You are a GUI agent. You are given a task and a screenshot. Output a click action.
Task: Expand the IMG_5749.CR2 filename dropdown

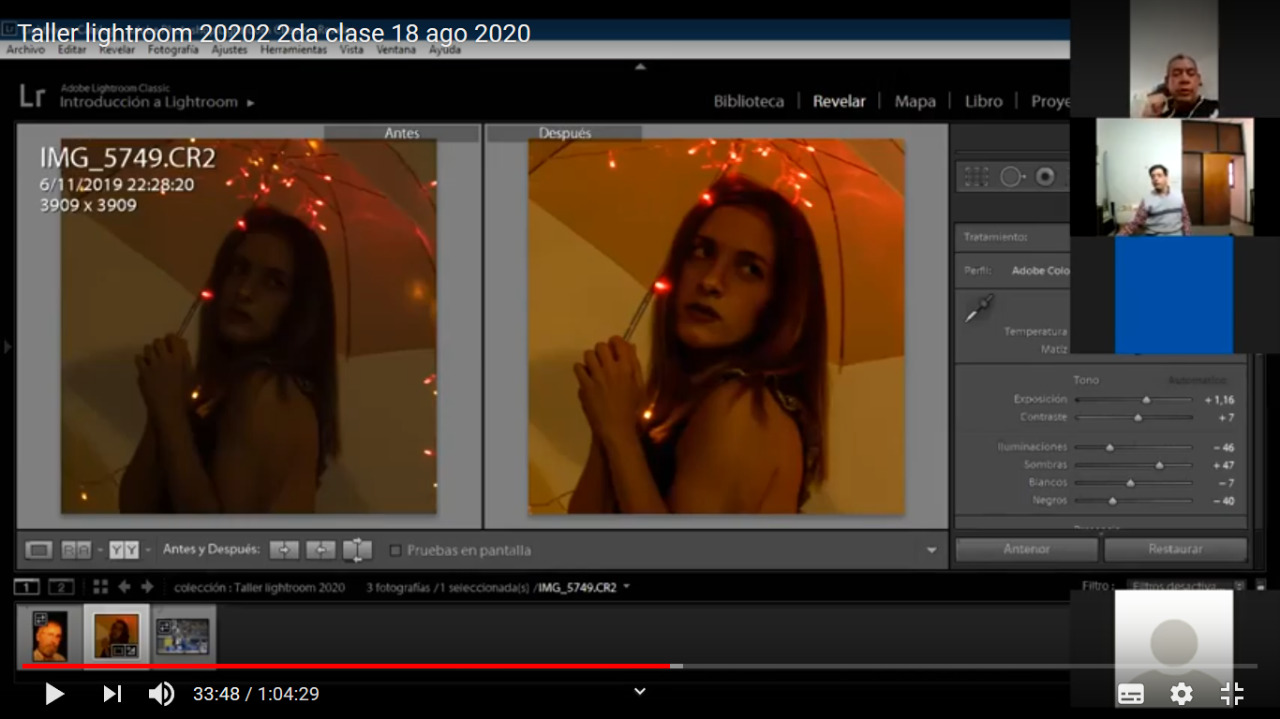(627, 587)
